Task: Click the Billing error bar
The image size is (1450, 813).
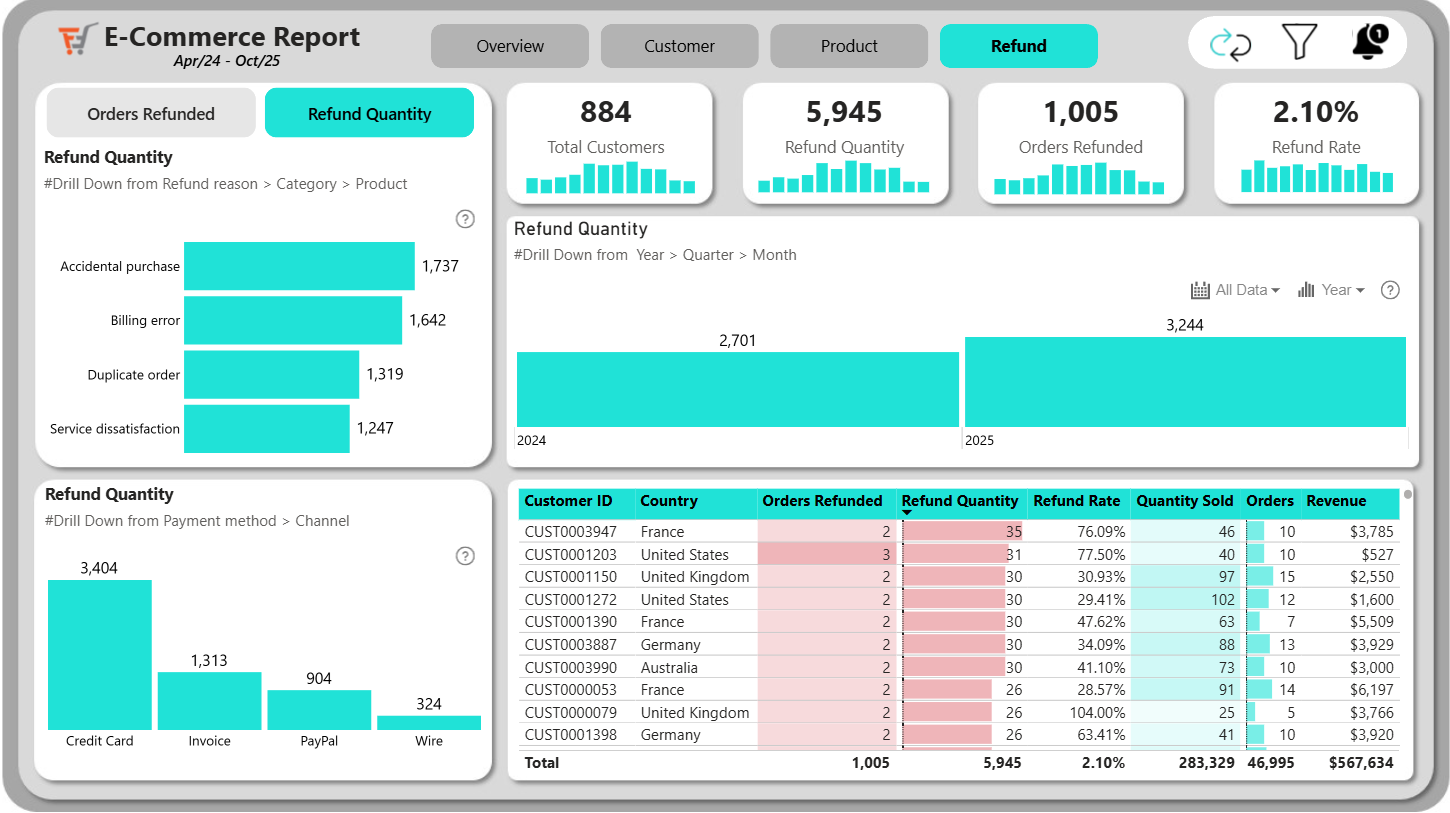Action: [293, 320]
